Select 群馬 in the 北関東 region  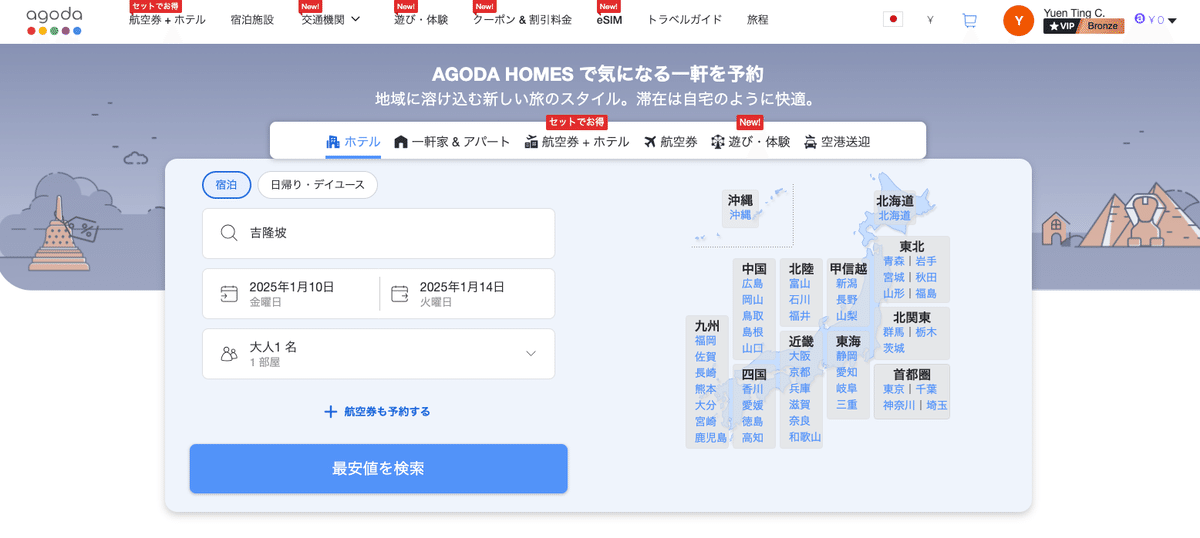pyautogui.click(x=894, y=332)
